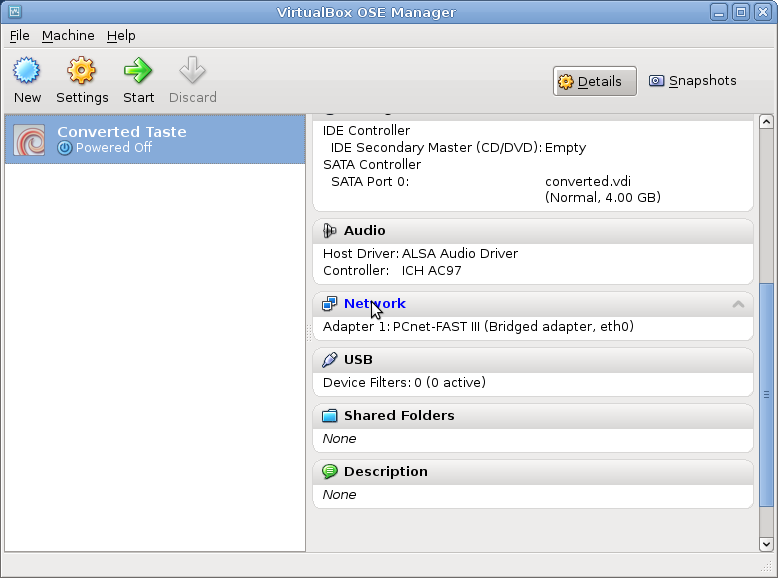Click the window resize grip corner
778x578 pixels.
[x=766, y=566]
